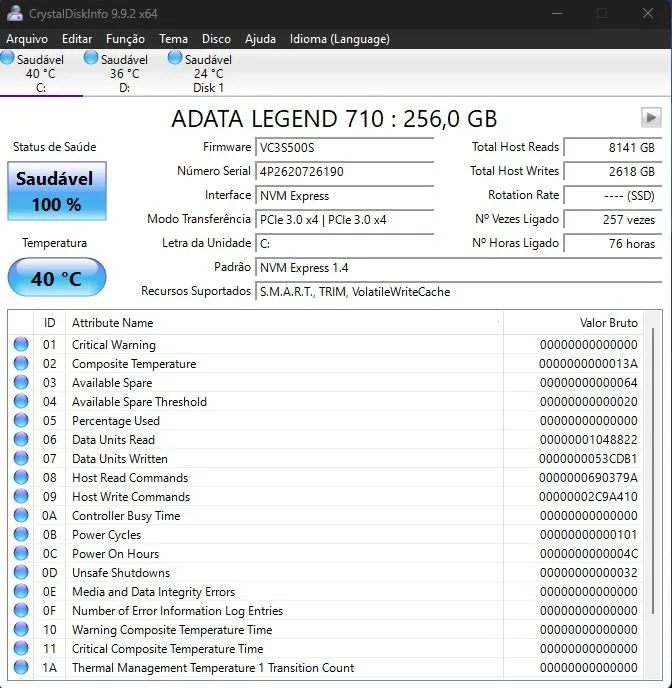Click the Padrão field NVM Express 1.4
The height and width of the screenshot is (688, 672).
(x=458, y=268)
